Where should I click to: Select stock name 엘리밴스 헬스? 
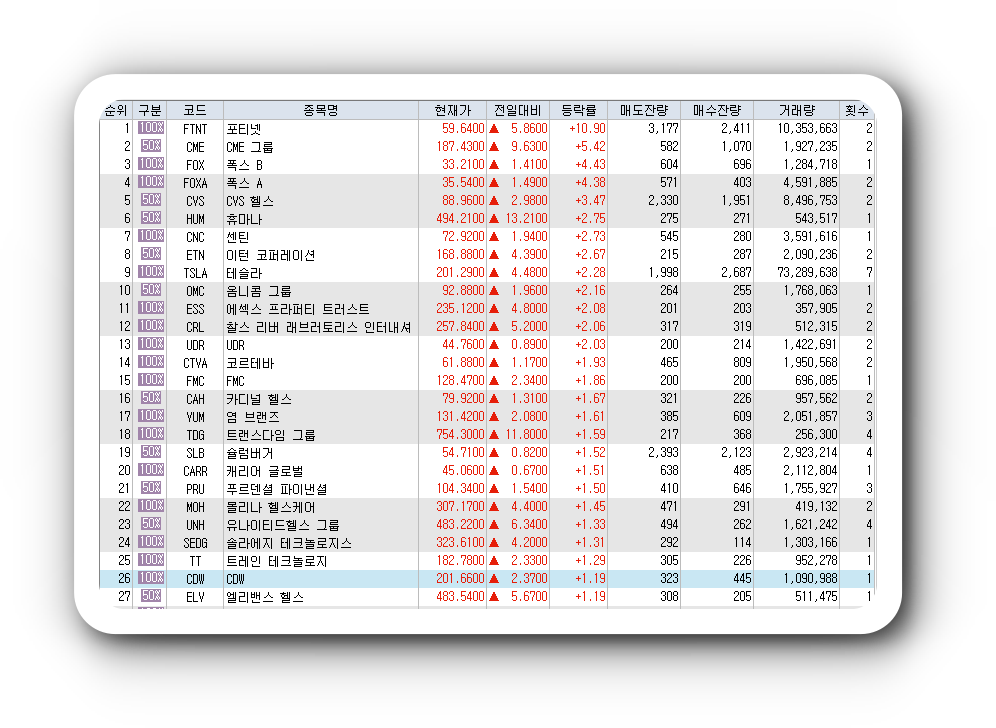(265, 597)
